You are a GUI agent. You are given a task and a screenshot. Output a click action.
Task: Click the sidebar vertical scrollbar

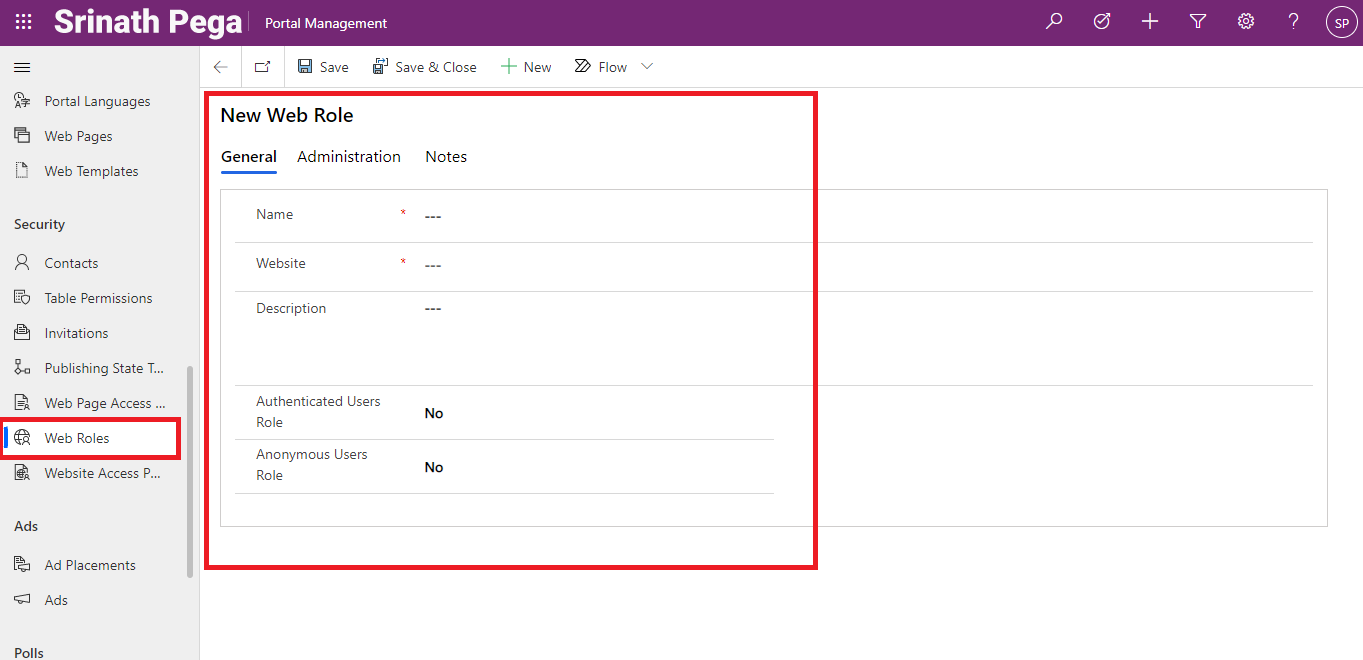pos(190,470)
